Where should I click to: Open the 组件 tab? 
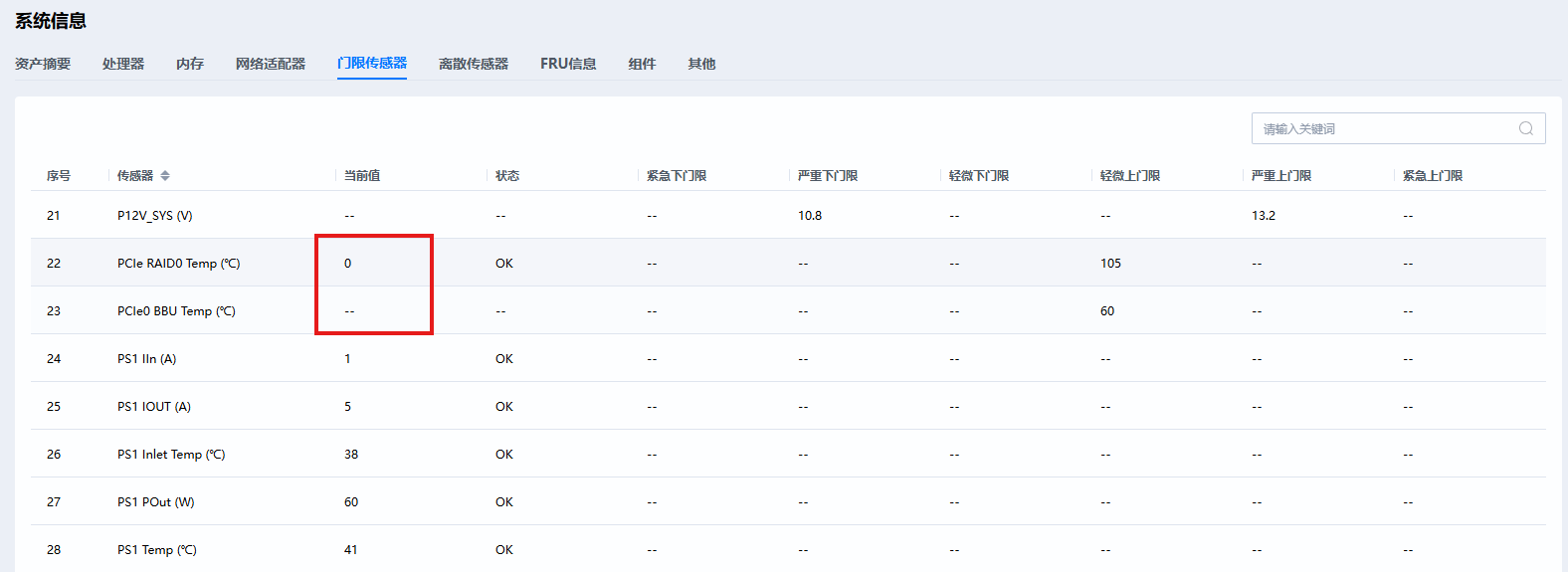coord(642,64)
